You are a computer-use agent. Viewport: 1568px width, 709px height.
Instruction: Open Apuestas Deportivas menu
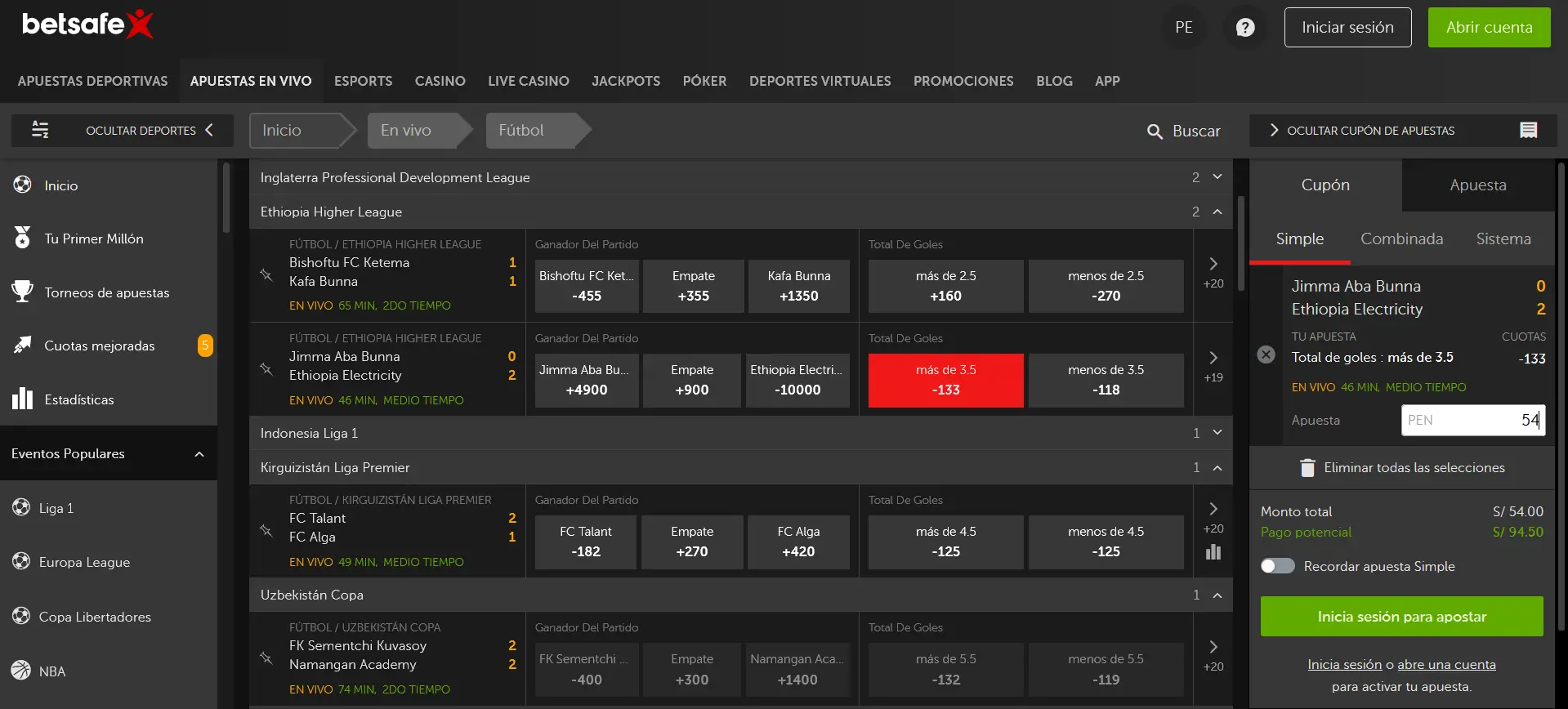[92, 81]
